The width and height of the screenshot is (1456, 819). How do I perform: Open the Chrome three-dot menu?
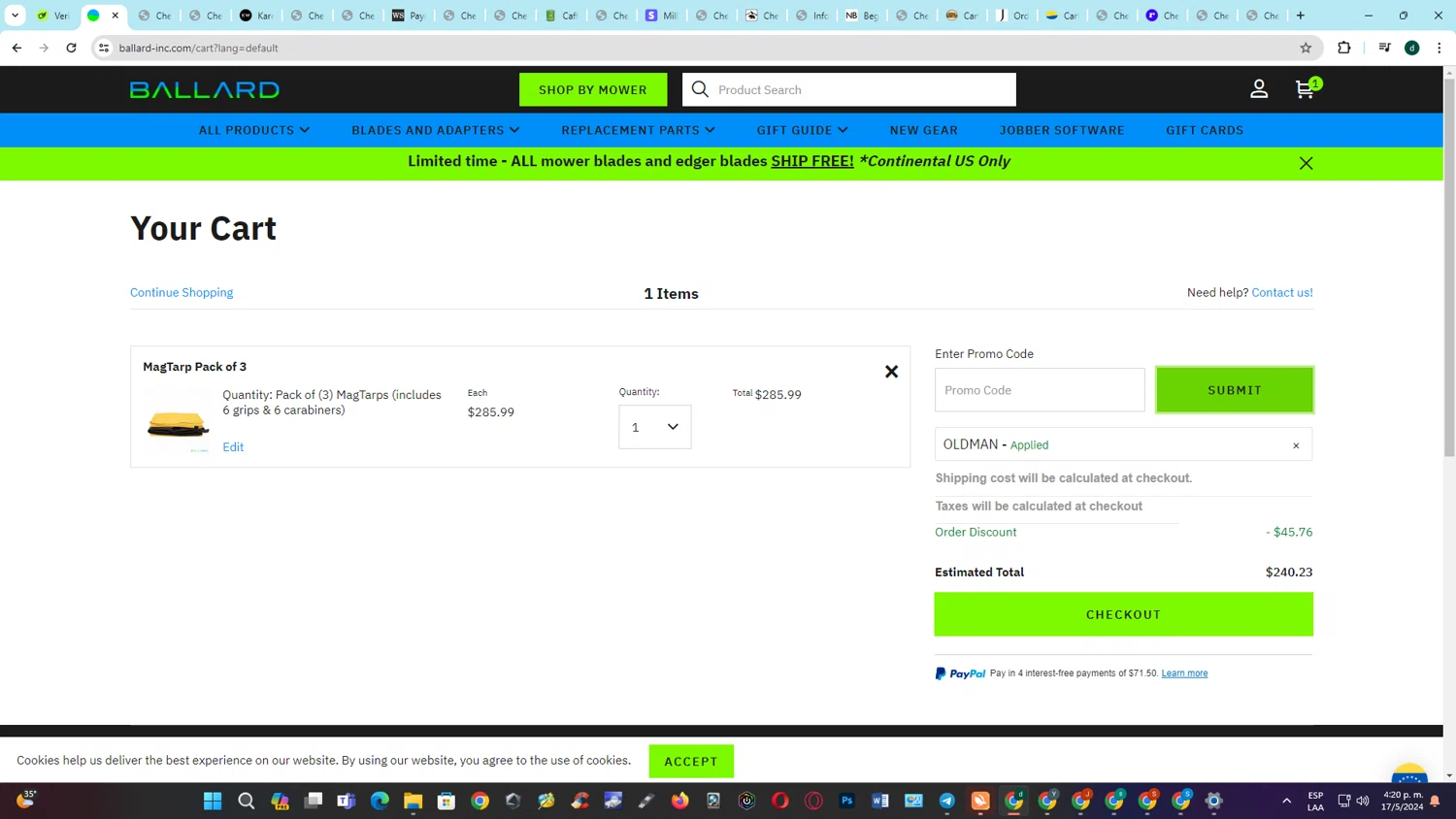tap(1439, 48)
